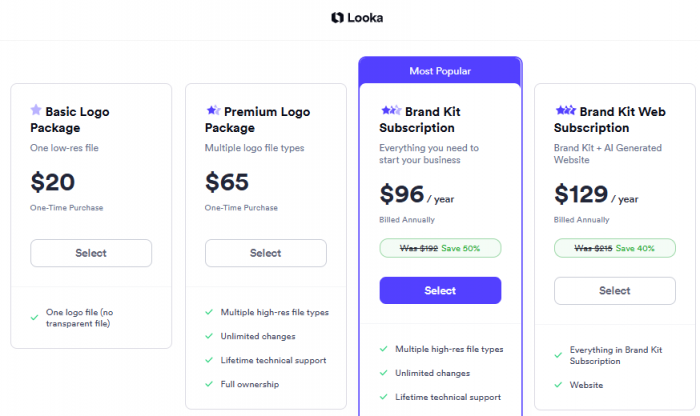Click the single star icon beside Basic Logo Package
Screen dimensions: 700x416
click(x=36, y=110)
